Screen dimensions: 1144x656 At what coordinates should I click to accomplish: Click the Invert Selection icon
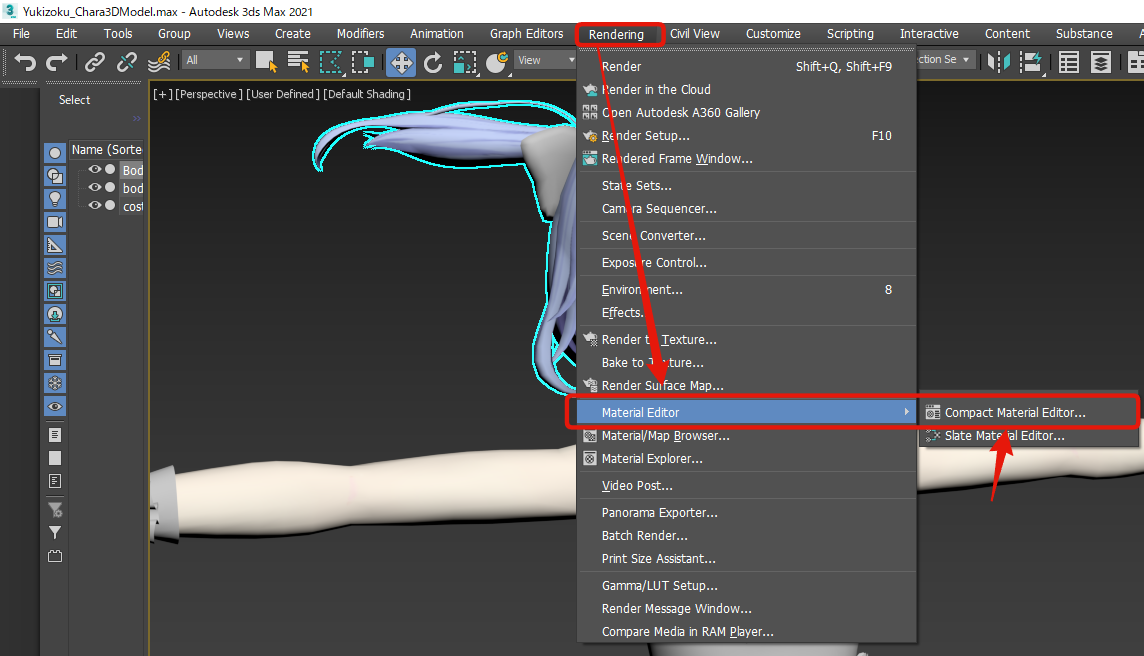(55, 481)
